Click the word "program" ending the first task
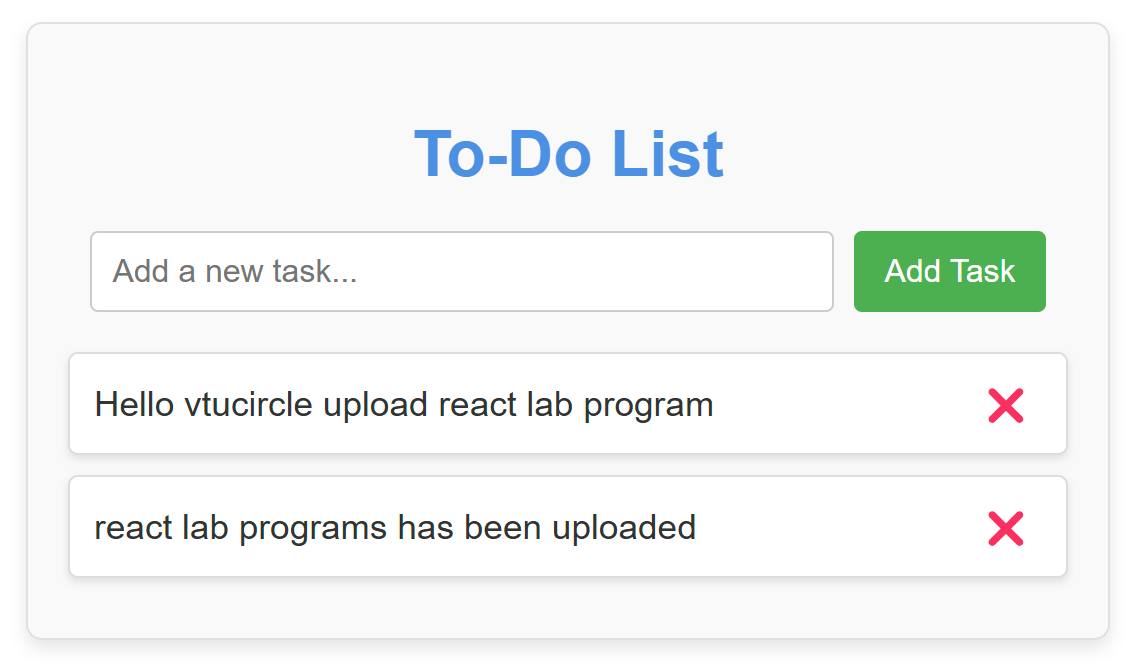The width and height of the screenshot is (1133, 666). click(x=648, y=407)
